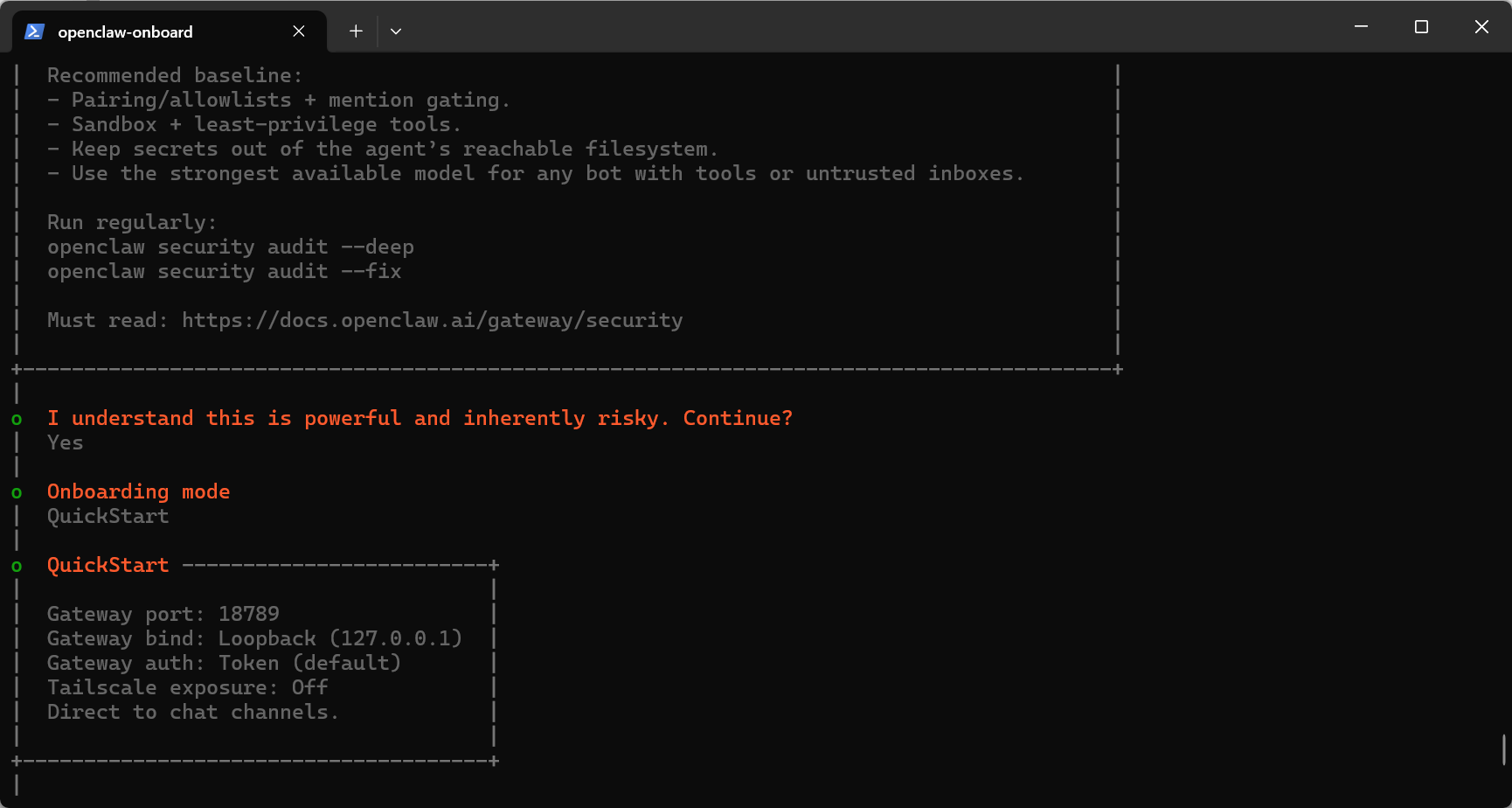Click the Loopback (127.0.0.1) bind address
1512x808 pixels.
pos(340,639)
